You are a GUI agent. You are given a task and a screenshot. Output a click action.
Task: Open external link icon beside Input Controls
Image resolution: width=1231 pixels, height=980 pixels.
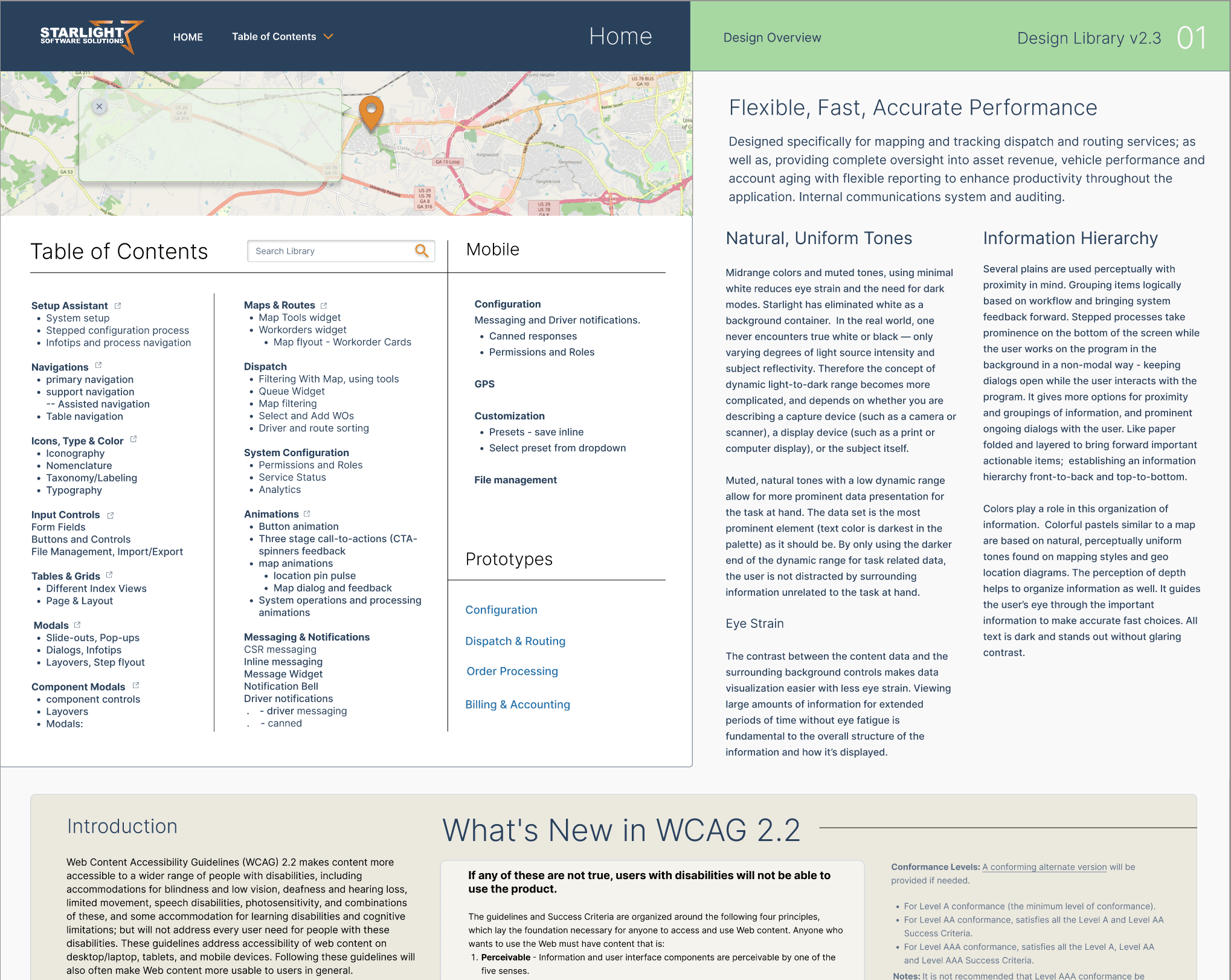(111, 515)
